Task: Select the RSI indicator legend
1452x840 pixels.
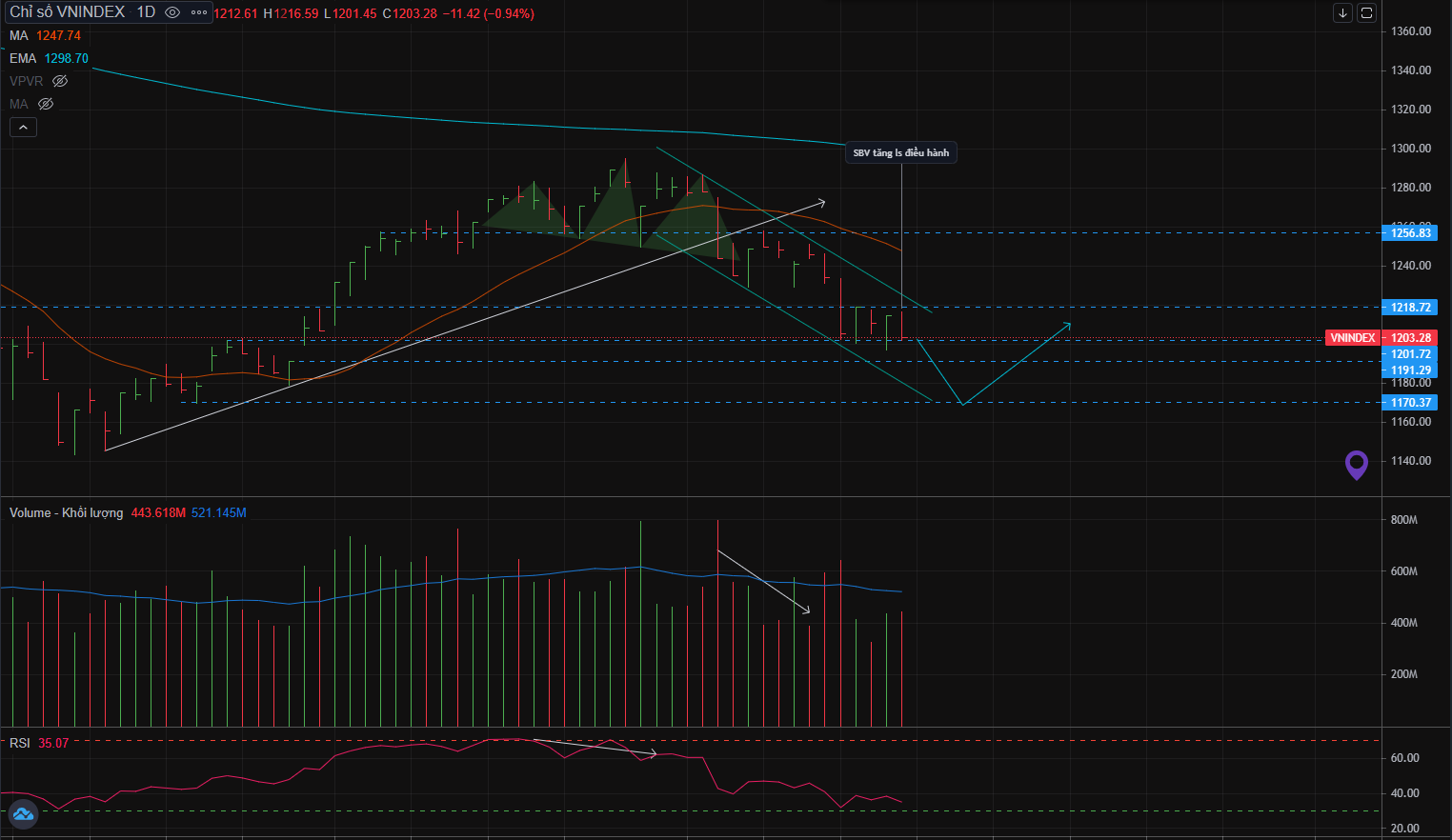Action: click(20, 743)
